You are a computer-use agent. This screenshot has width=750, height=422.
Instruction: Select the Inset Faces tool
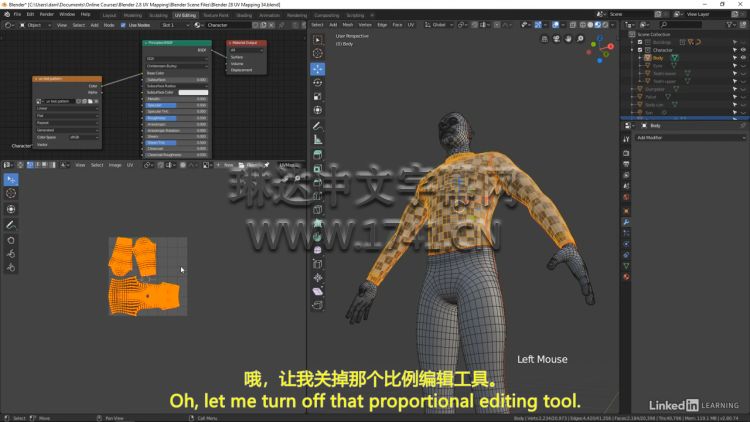tap(318, 169)
